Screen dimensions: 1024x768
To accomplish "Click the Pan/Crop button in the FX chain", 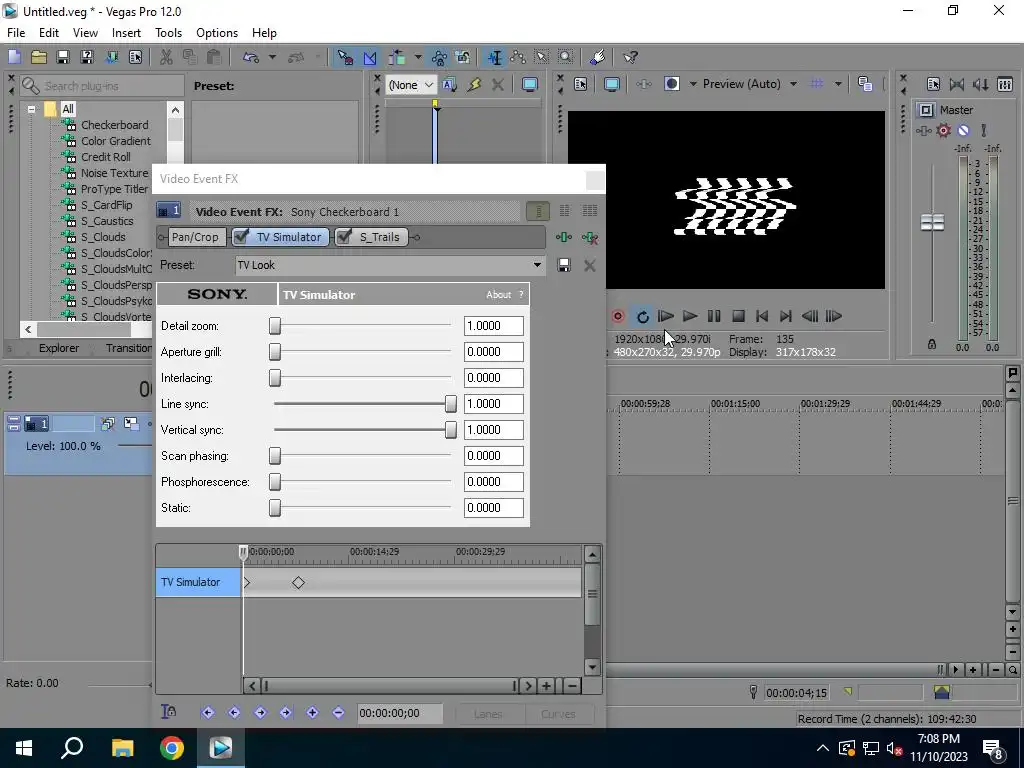I will pos(195,237).
